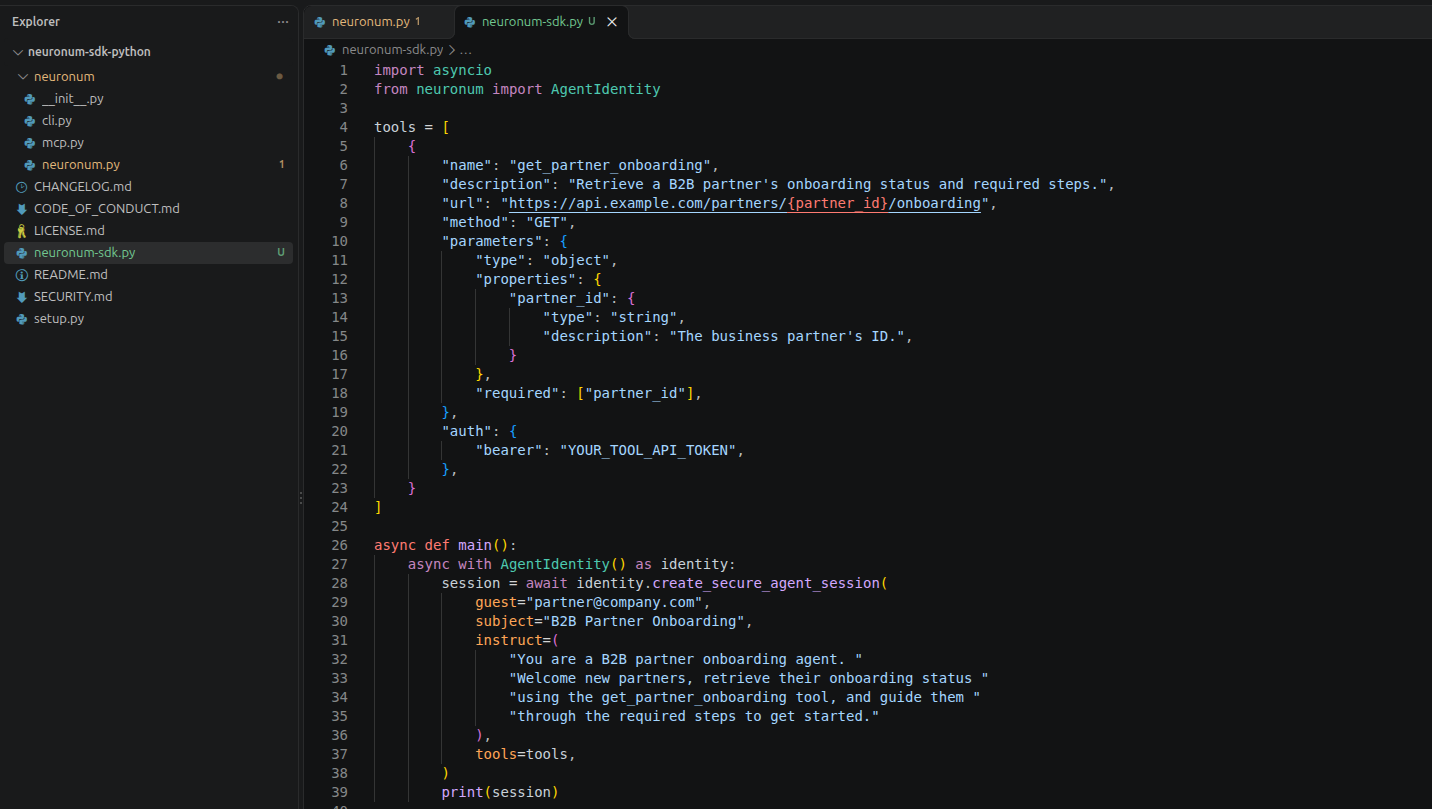The width and height of the screenshot is (1432, 809).
Task: Open CHANGELOG.md from the Explorer
Action: [x=83, y=187]
